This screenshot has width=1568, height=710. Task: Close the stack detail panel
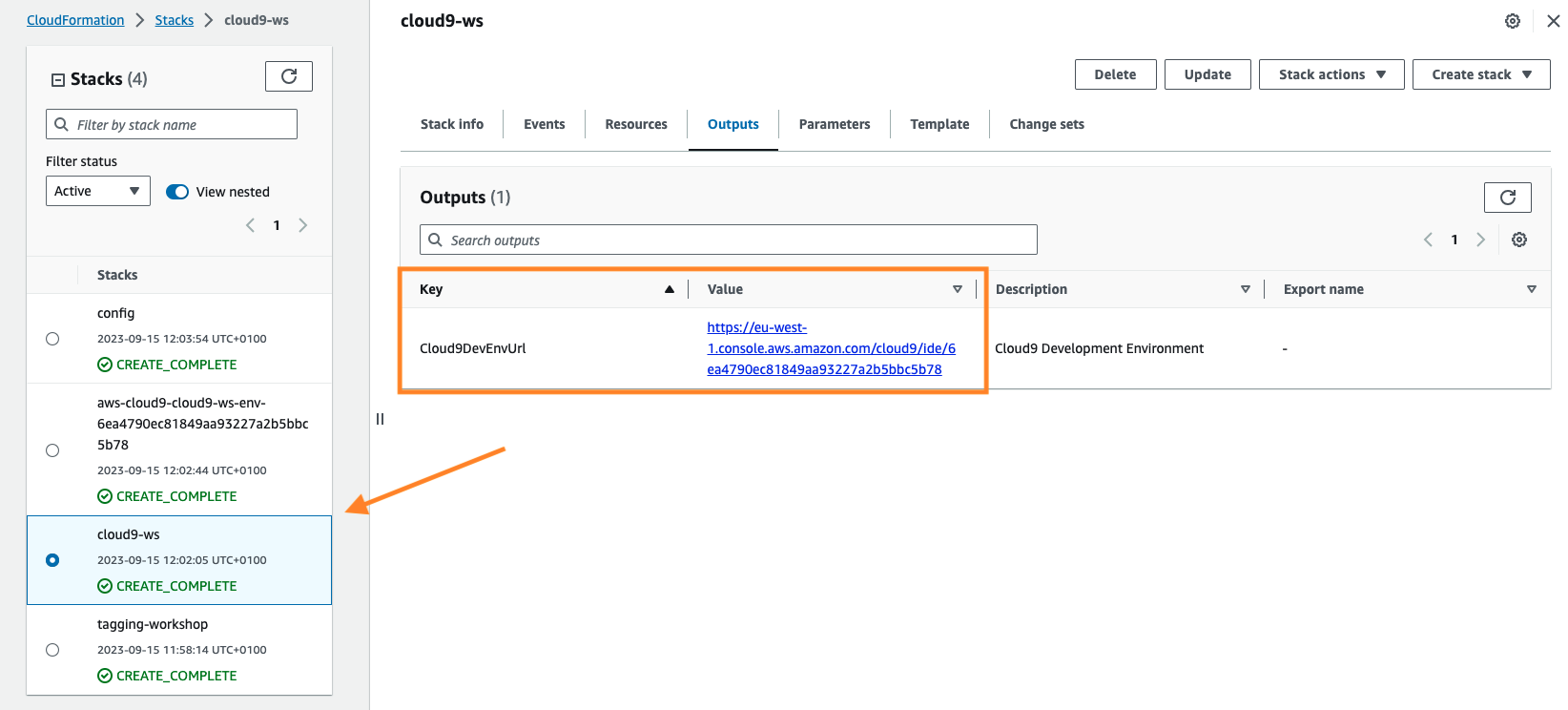(x=1554, y=21)
